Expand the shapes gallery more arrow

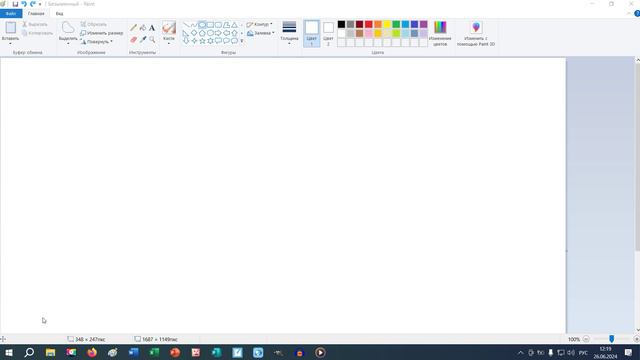(x=242, y=41)
